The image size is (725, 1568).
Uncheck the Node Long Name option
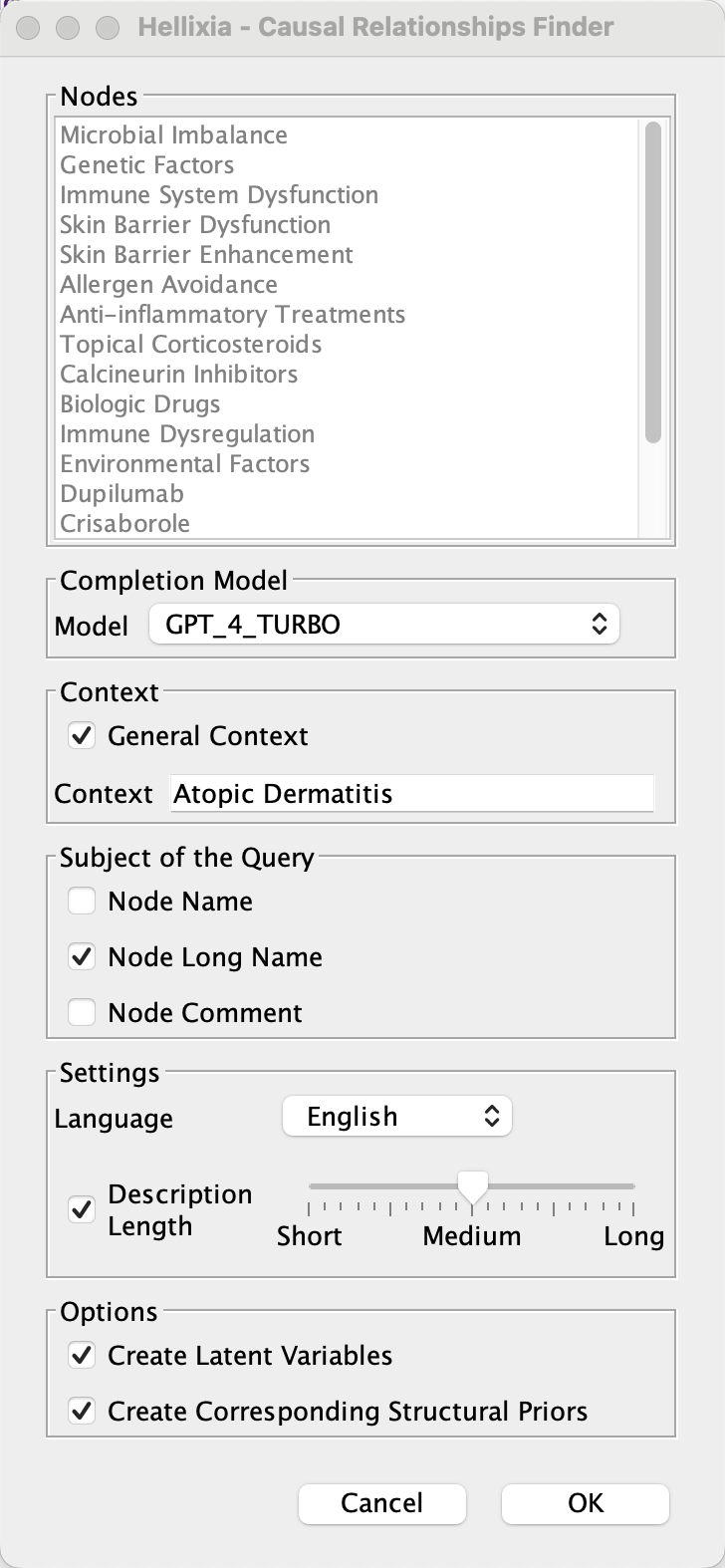point(82,957)
